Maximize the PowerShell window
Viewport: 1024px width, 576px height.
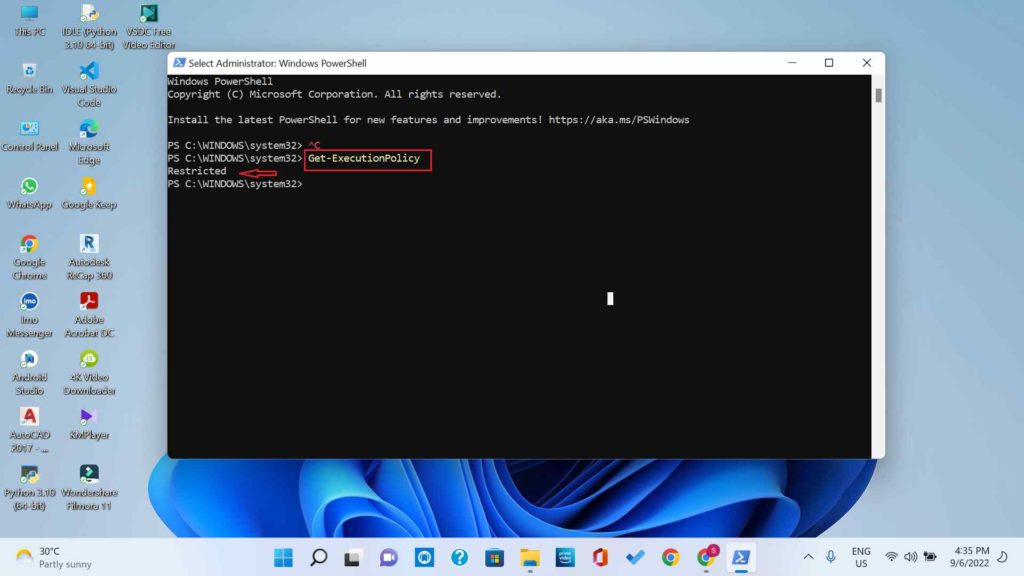(x=829, y=63)
